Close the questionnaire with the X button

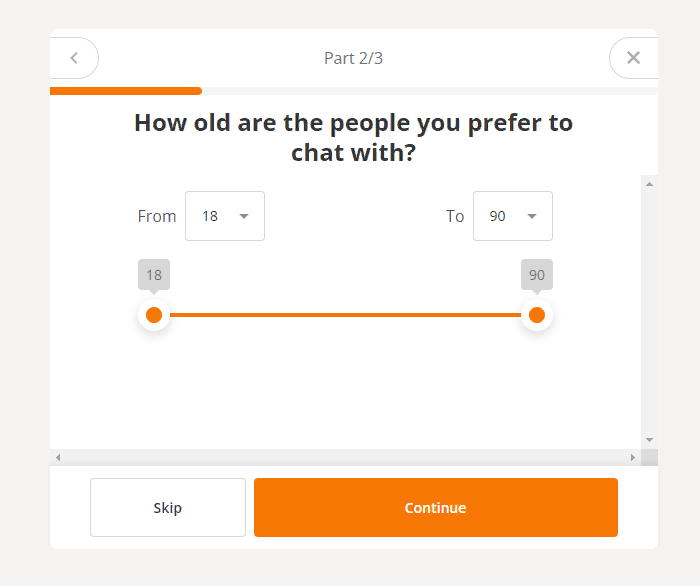coord(633,58)
